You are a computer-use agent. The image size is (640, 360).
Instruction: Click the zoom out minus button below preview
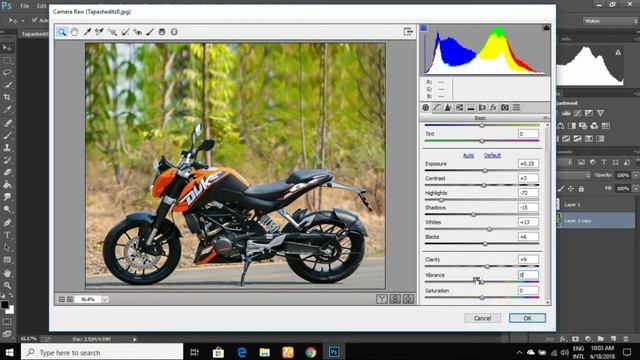pyautogui.click(x=62, y=300)
